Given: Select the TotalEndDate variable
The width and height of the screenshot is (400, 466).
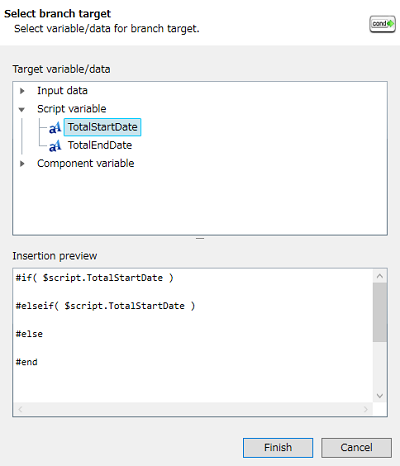Looking at the screenshot, I should 100,145.
